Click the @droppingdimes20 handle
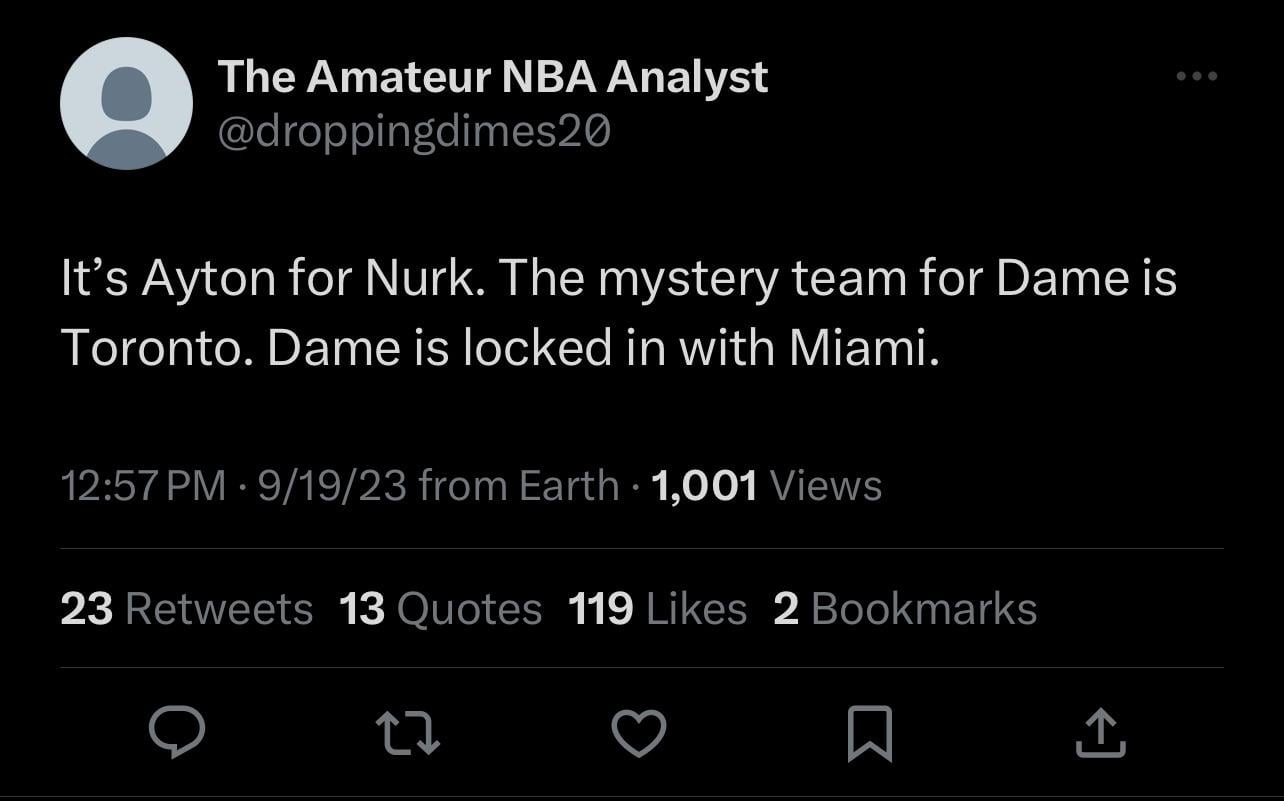Viewport: 1284px width, 801px height. coord(413,131)
